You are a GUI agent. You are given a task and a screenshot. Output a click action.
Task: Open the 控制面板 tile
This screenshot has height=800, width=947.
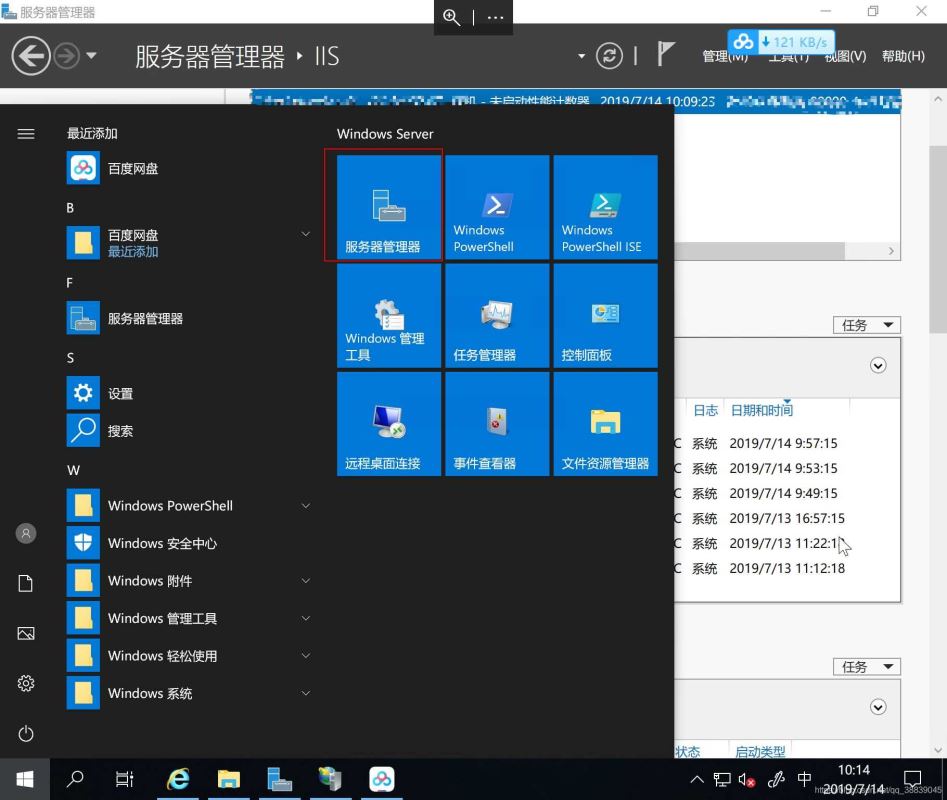[605, 316]
